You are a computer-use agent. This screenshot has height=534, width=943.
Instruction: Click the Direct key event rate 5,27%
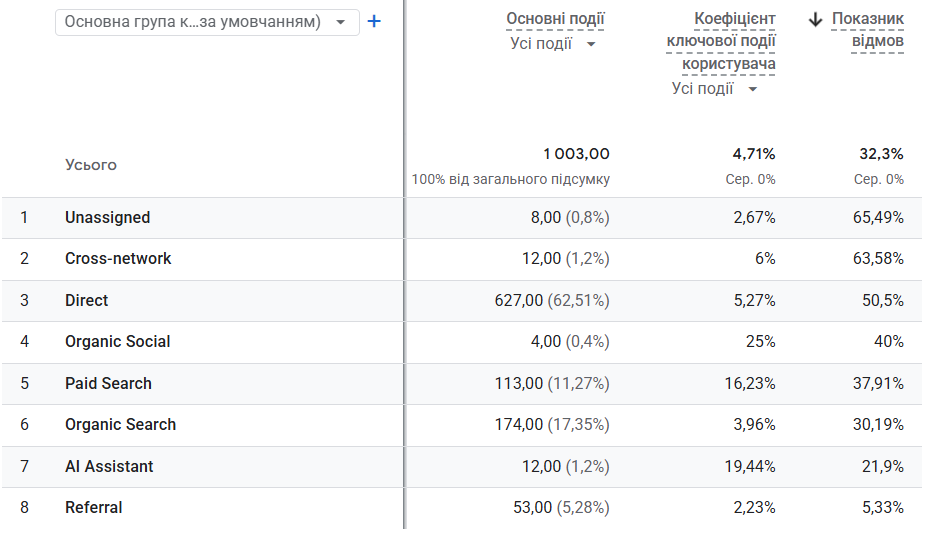click(x=754, y=301)
